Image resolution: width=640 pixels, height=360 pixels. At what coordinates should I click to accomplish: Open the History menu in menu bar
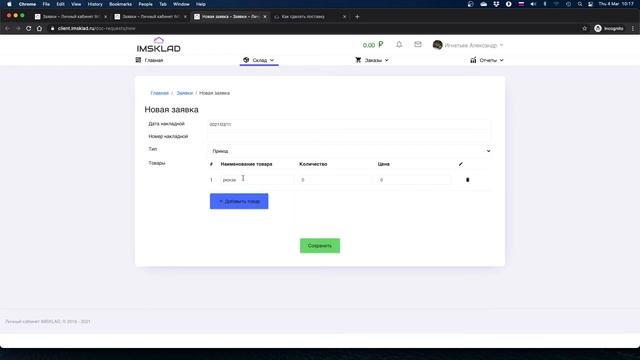coord(95,4)
